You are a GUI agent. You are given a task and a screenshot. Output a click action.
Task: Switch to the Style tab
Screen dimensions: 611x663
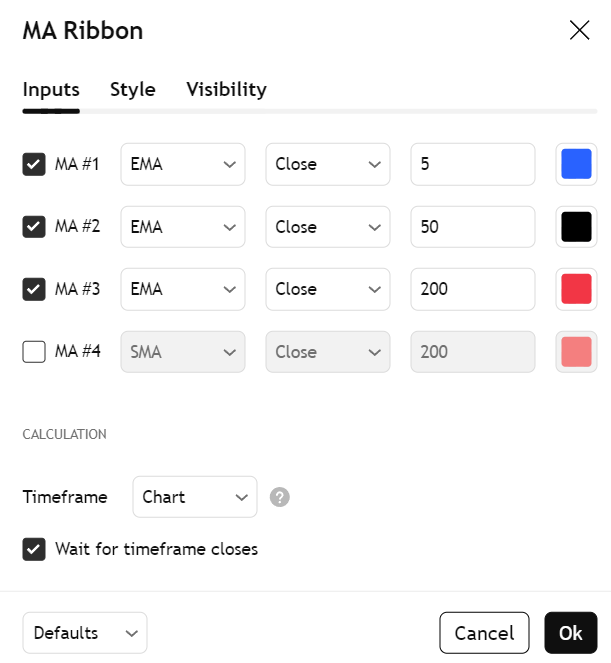[133, 90]
